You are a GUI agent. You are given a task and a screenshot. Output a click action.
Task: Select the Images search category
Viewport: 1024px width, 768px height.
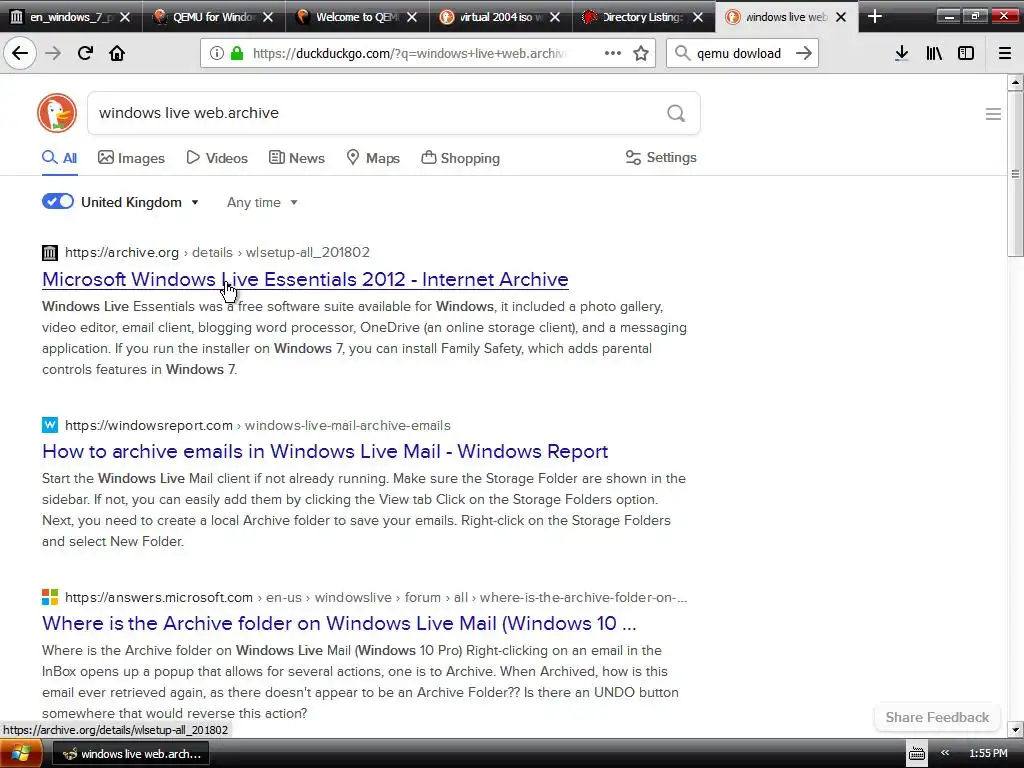(131, 158)
